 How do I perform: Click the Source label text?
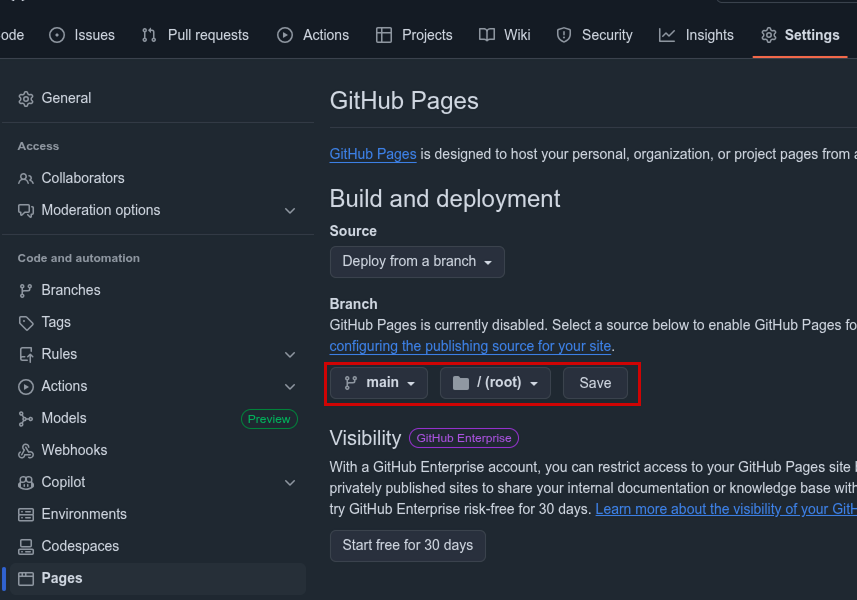pyautogui.click(x=353, y=231)
